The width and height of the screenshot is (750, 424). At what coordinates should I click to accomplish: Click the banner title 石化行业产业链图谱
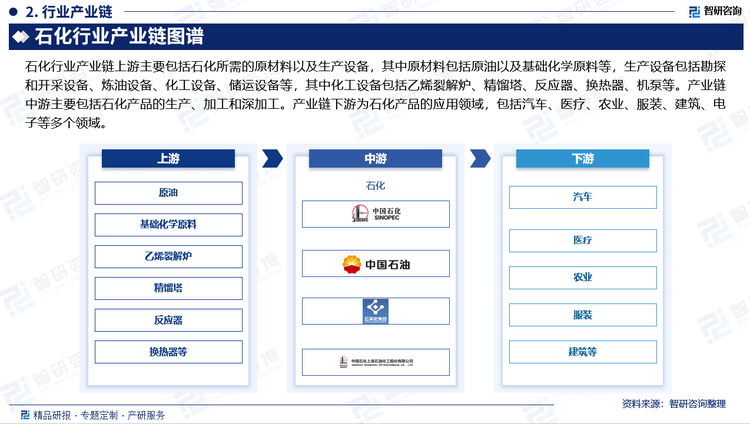(119, 37)
